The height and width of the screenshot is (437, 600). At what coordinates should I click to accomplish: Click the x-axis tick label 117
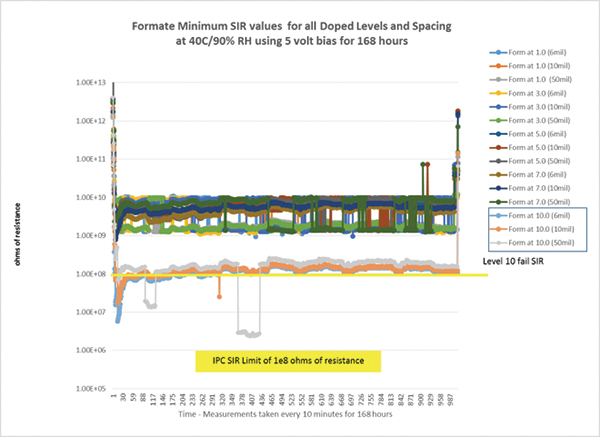pos(153,400)
